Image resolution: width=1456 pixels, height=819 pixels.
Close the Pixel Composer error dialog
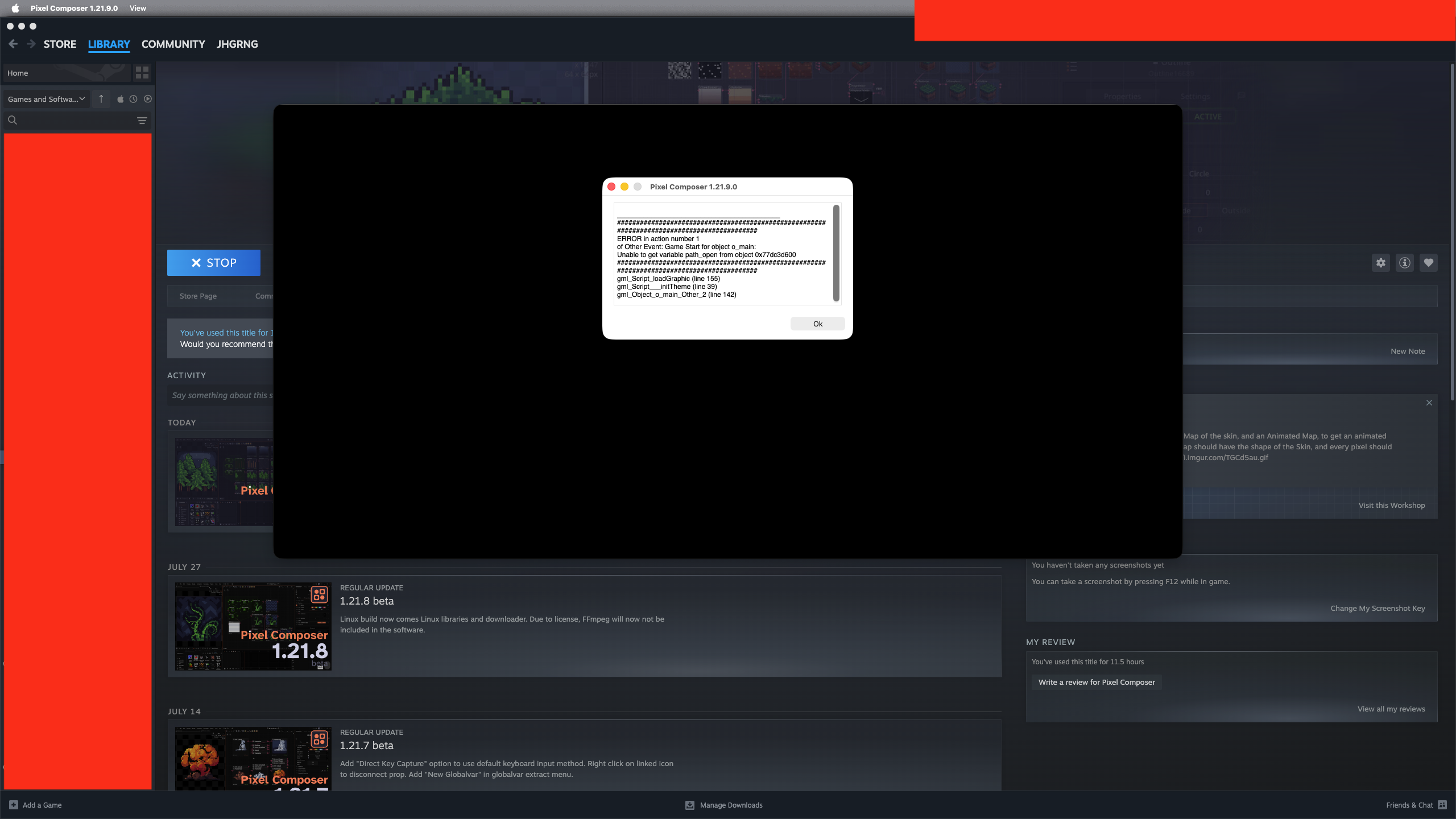[x=611, y=187]
